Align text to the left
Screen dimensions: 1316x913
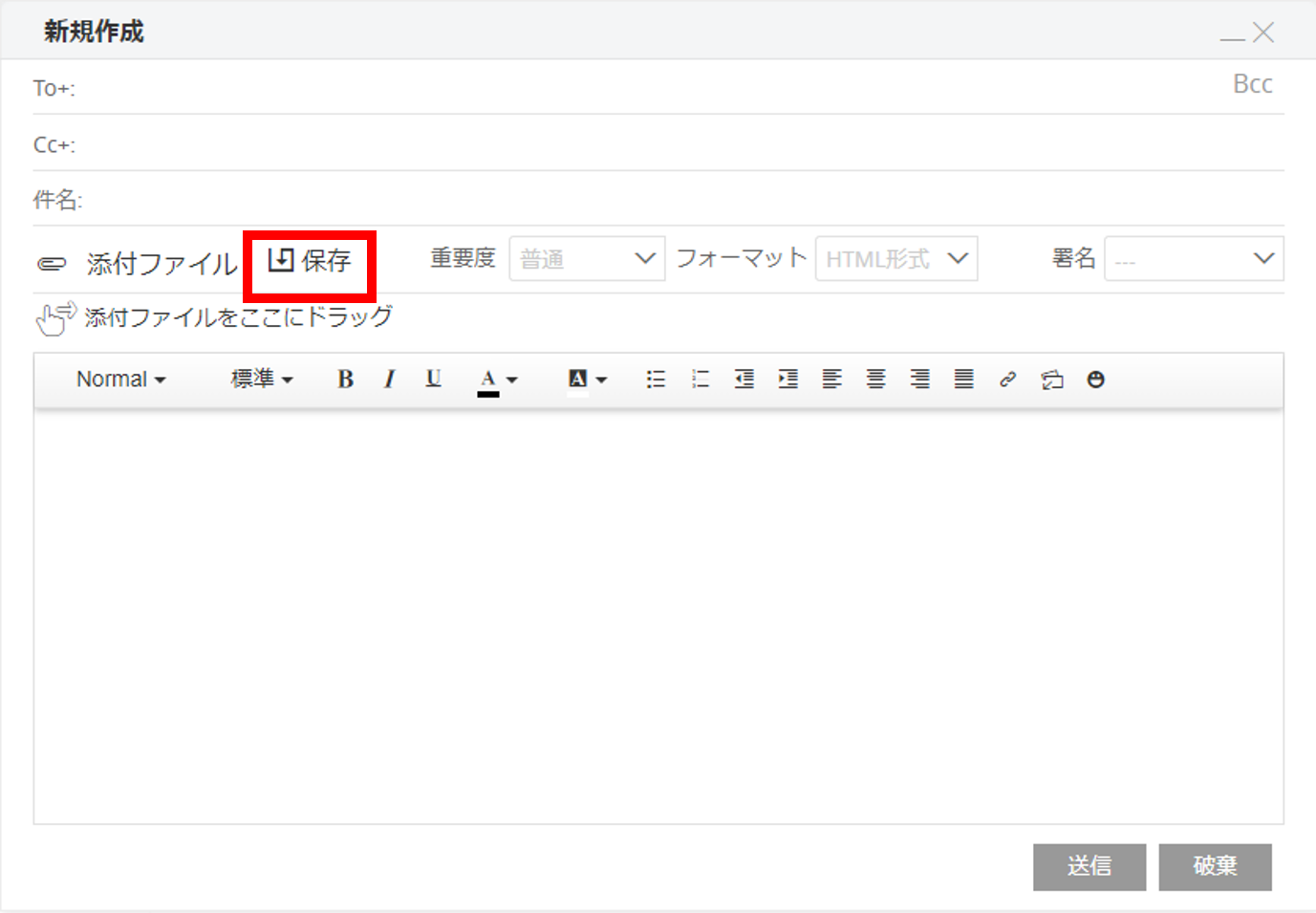click(831, 380)
